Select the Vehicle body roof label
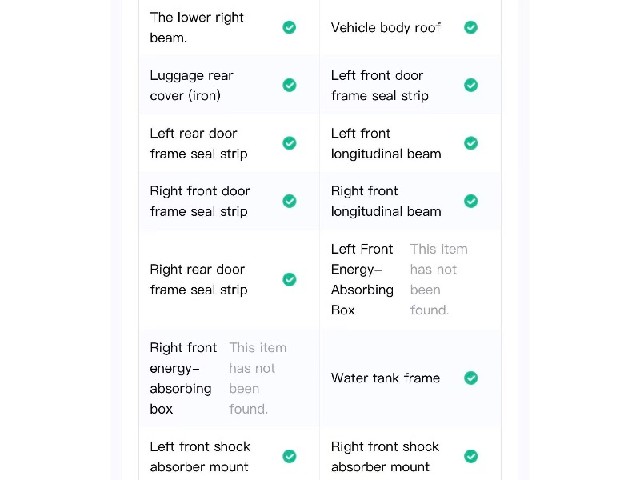 click(x=386, y=27)
